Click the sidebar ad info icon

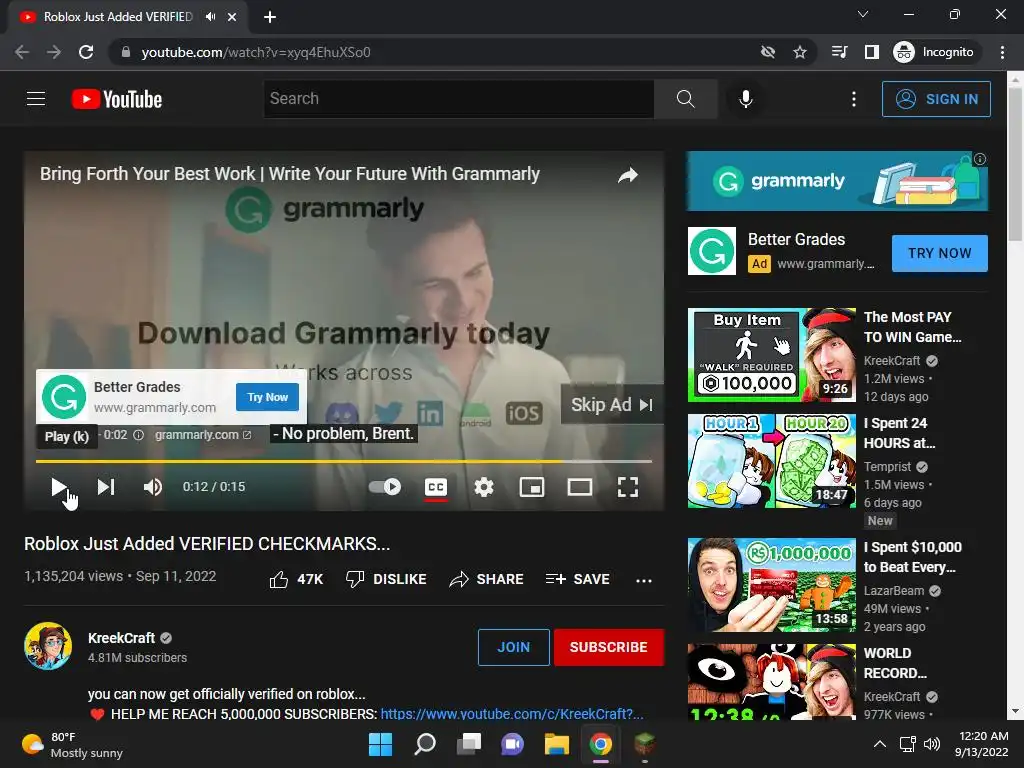pyautogui.click(x=980, y=159)
